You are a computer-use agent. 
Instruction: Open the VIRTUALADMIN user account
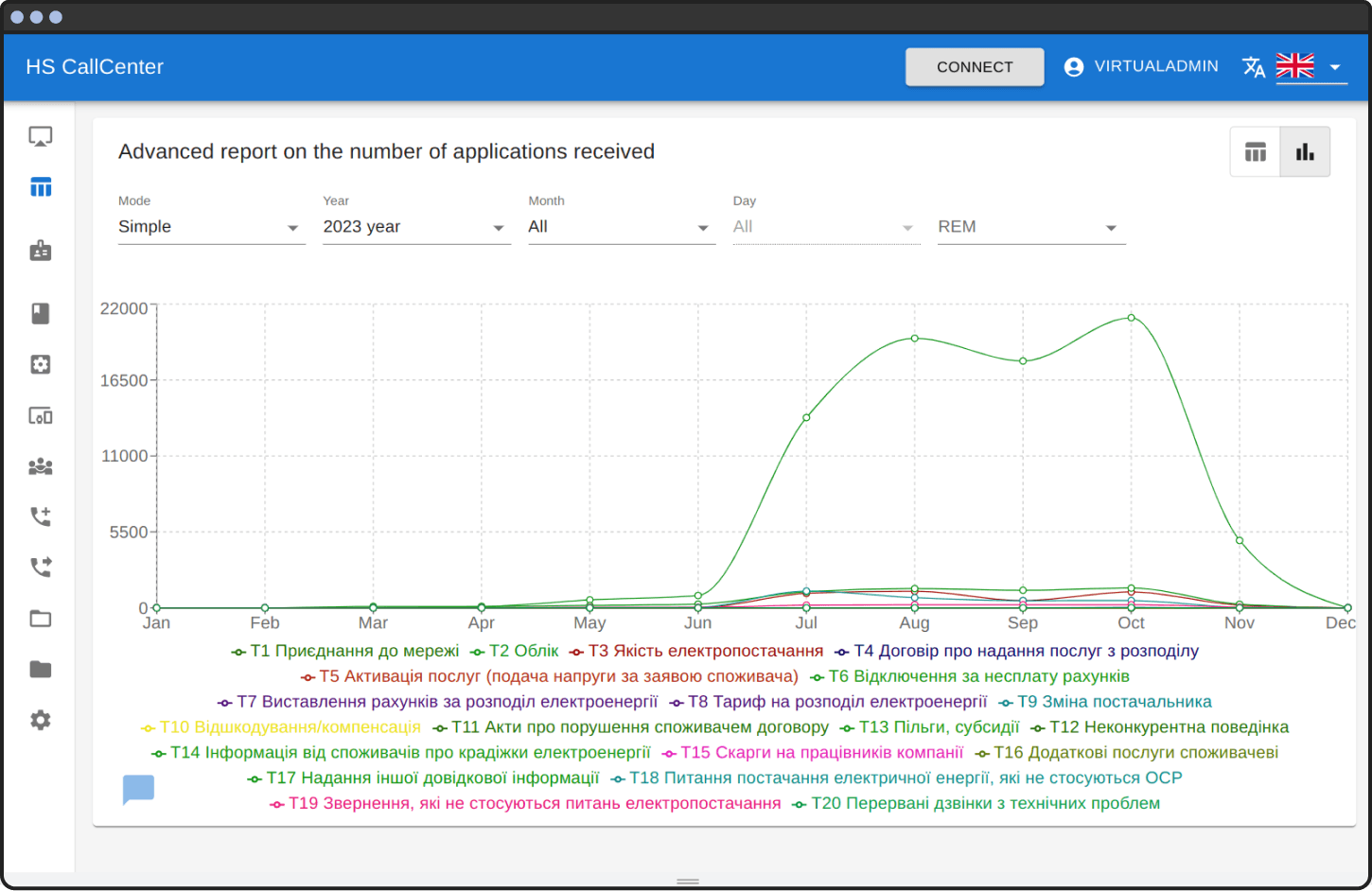point(1141,67)
